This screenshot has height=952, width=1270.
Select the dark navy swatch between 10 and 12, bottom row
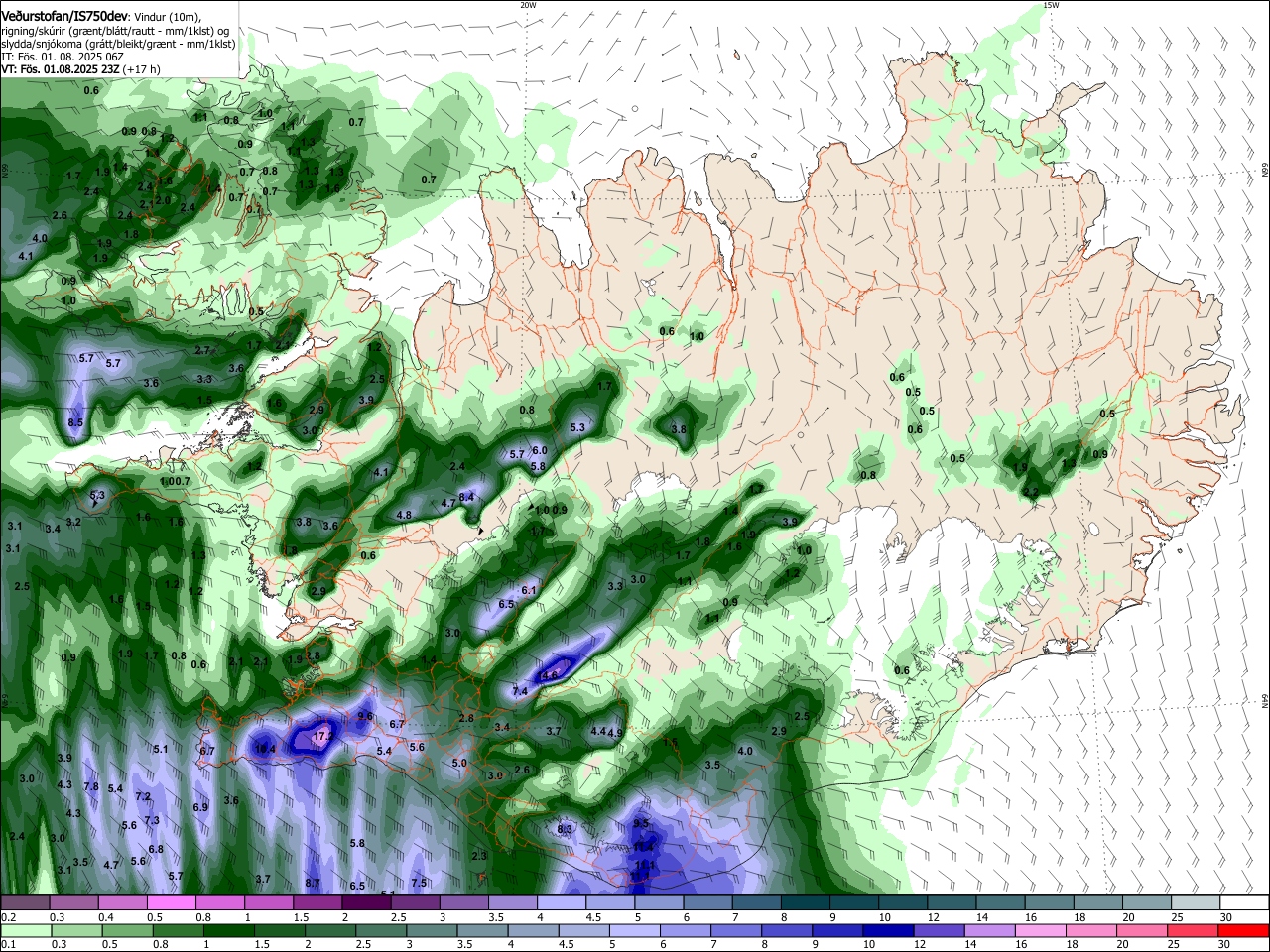tap(887, 931)
